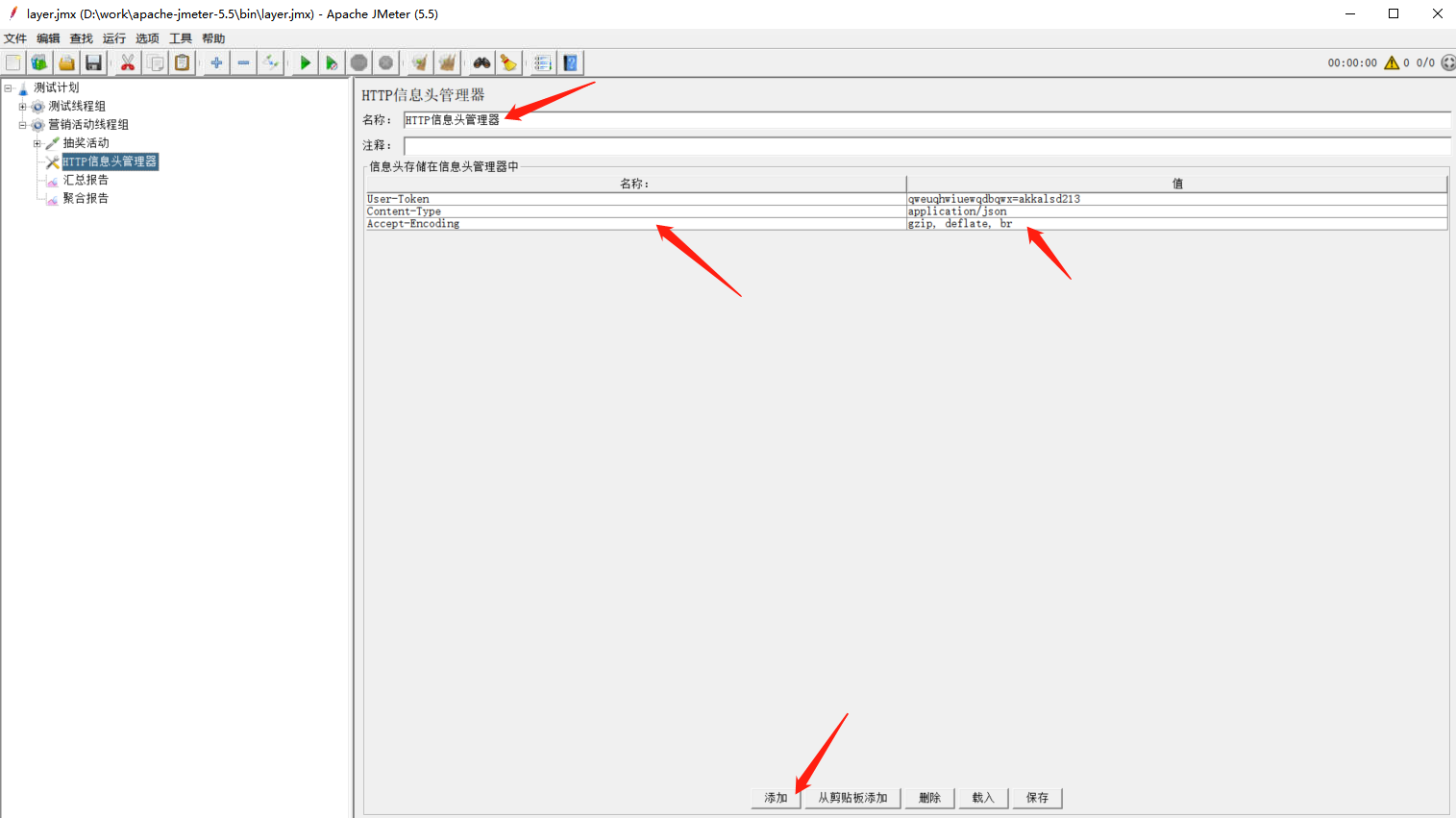Click the yellow warning log viewer icon
This screenshot has width=1456, height=818.
click(x=1392, y=62)
